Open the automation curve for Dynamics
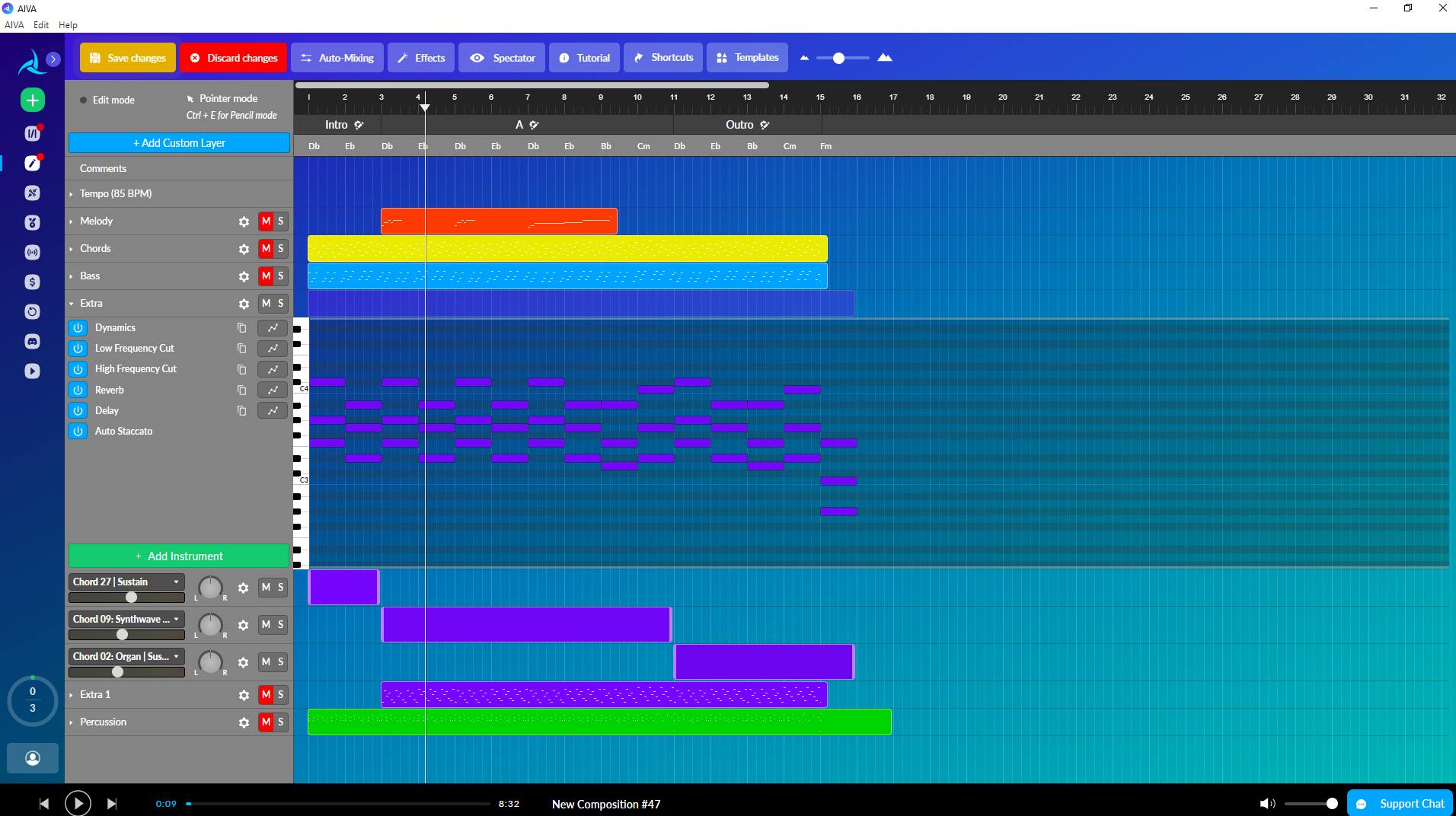 click(x=273, y=327)
